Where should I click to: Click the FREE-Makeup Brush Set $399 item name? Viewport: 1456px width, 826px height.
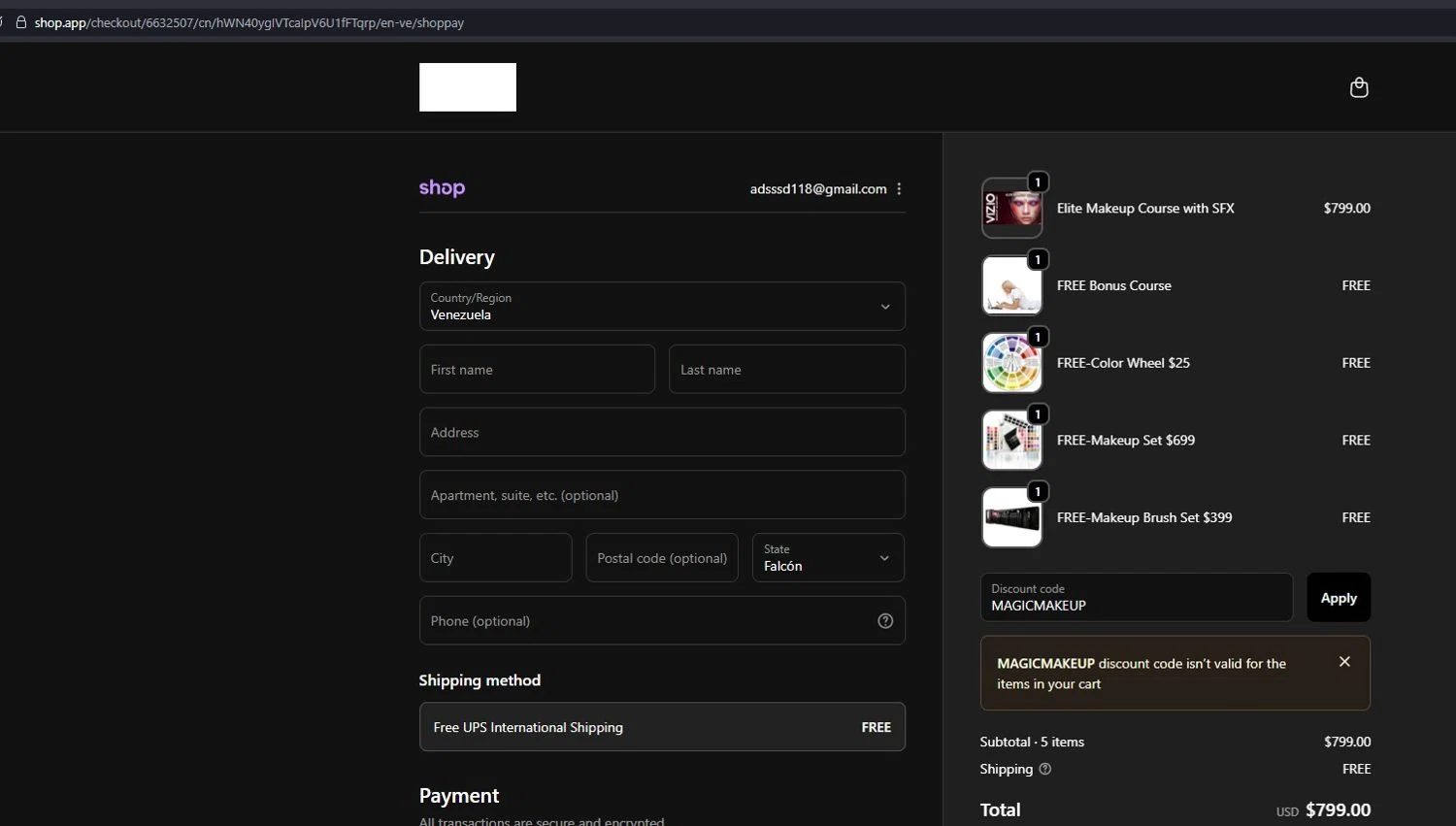[x=1144, y=517]
